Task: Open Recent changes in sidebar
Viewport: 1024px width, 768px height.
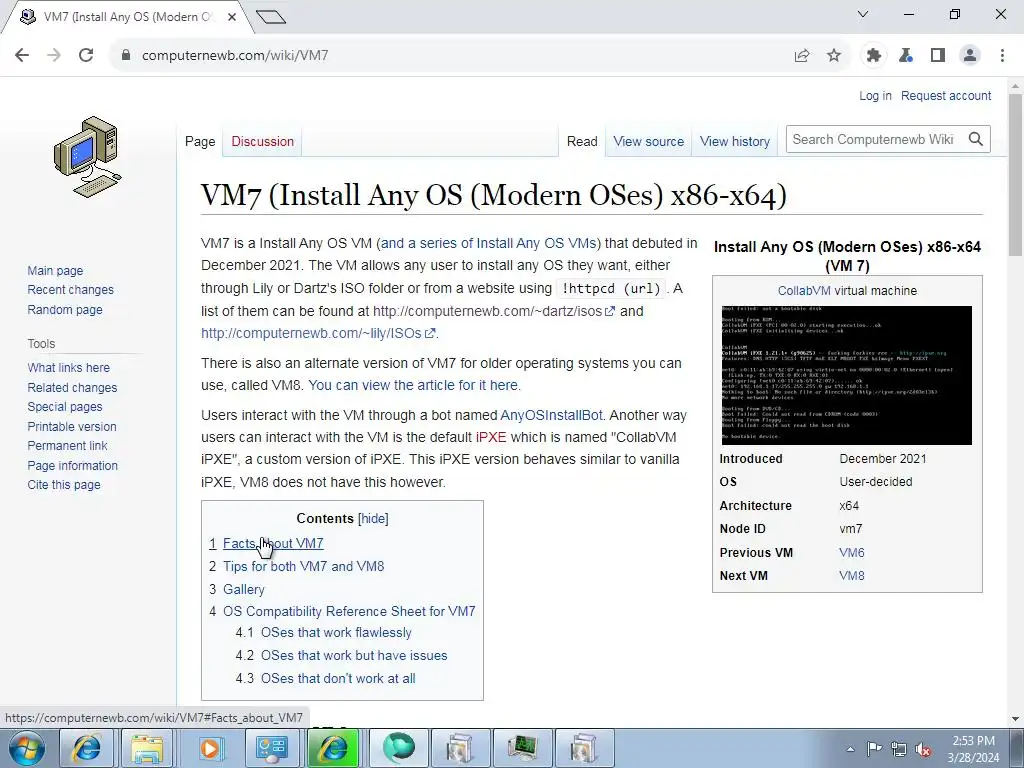Action: (x=71, y=289)
